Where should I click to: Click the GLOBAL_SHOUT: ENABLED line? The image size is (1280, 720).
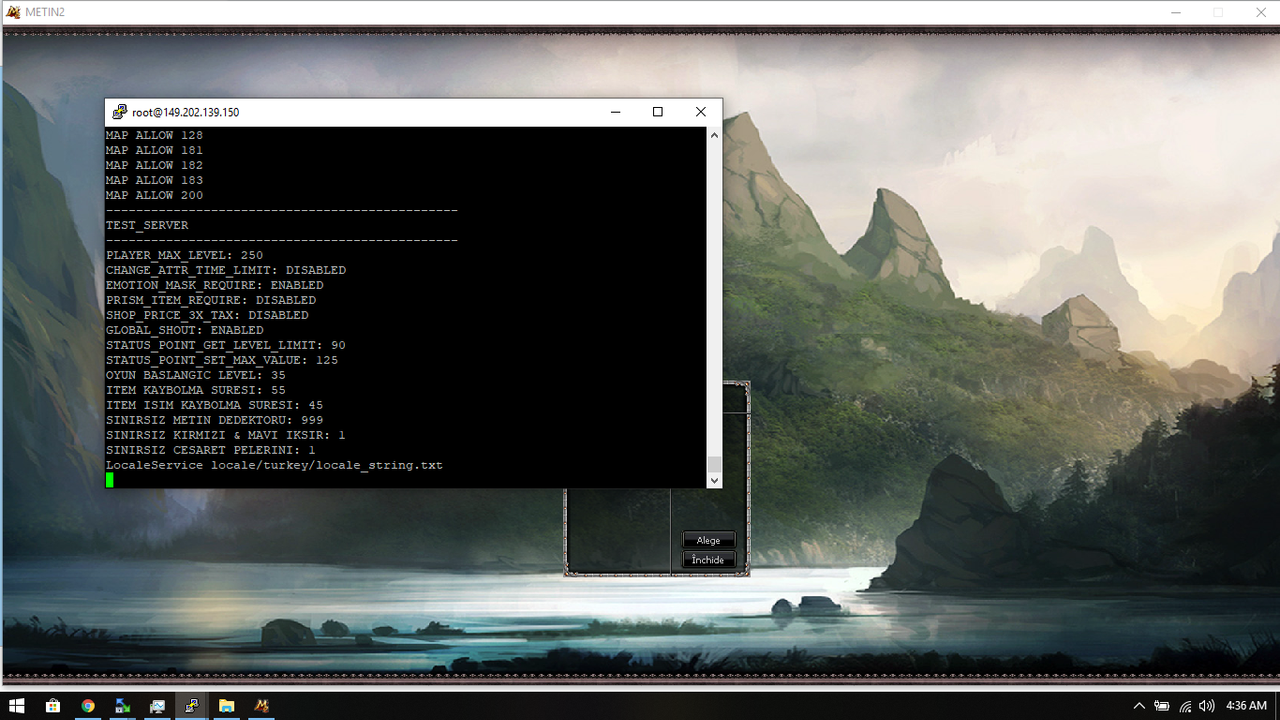tap(185, 330)
